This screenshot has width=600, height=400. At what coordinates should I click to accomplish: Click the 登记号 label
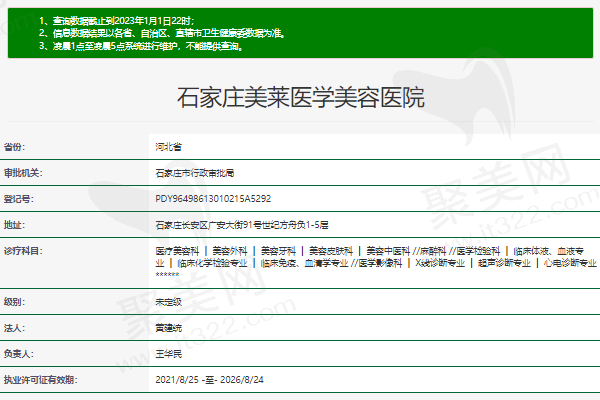click(18, 199)
